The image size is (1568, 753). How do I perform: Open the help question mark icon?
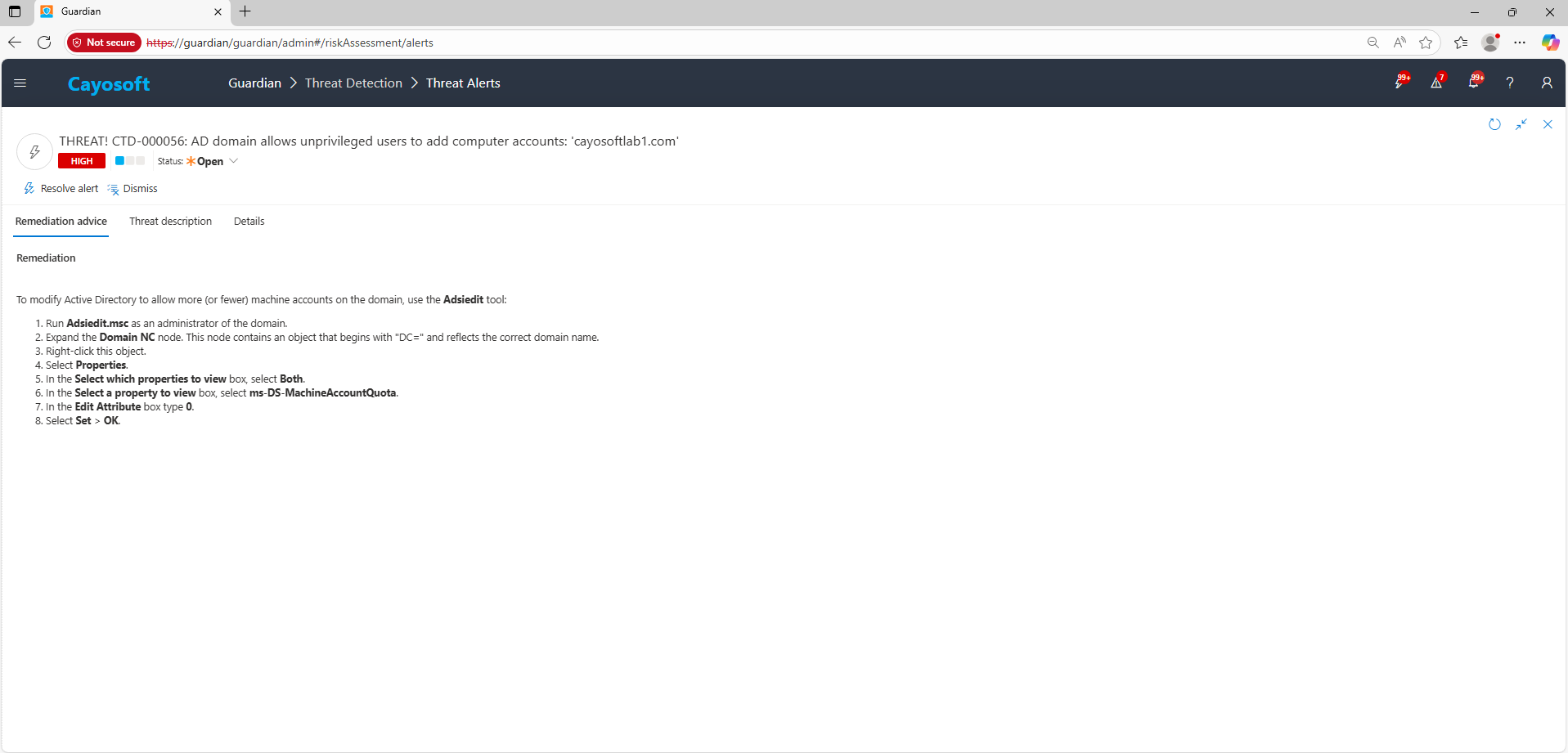1510,83
